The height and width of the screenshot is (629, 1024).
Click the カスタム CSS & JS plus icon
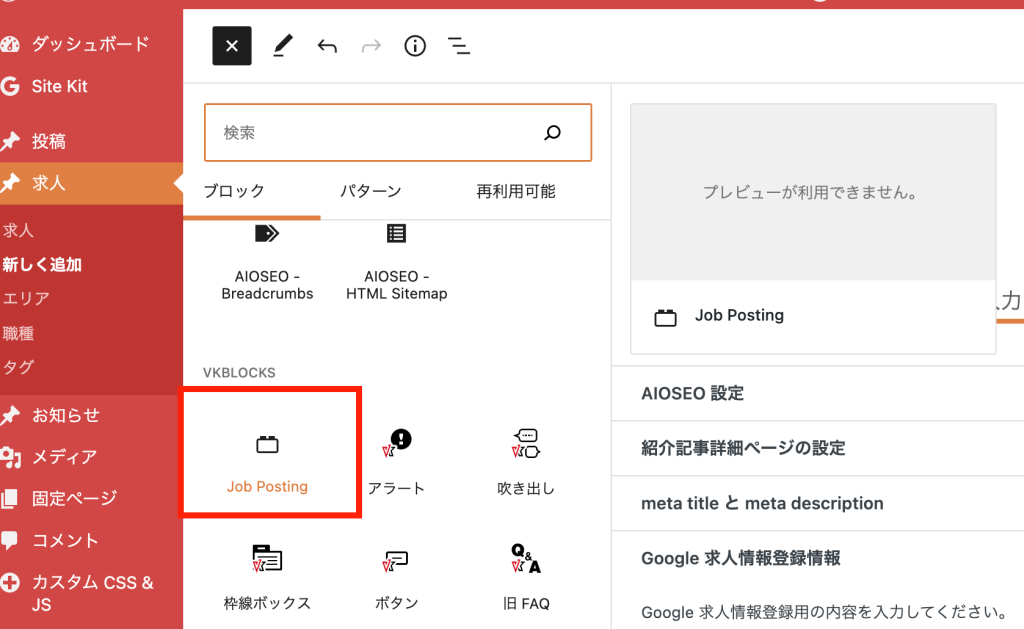10,582
